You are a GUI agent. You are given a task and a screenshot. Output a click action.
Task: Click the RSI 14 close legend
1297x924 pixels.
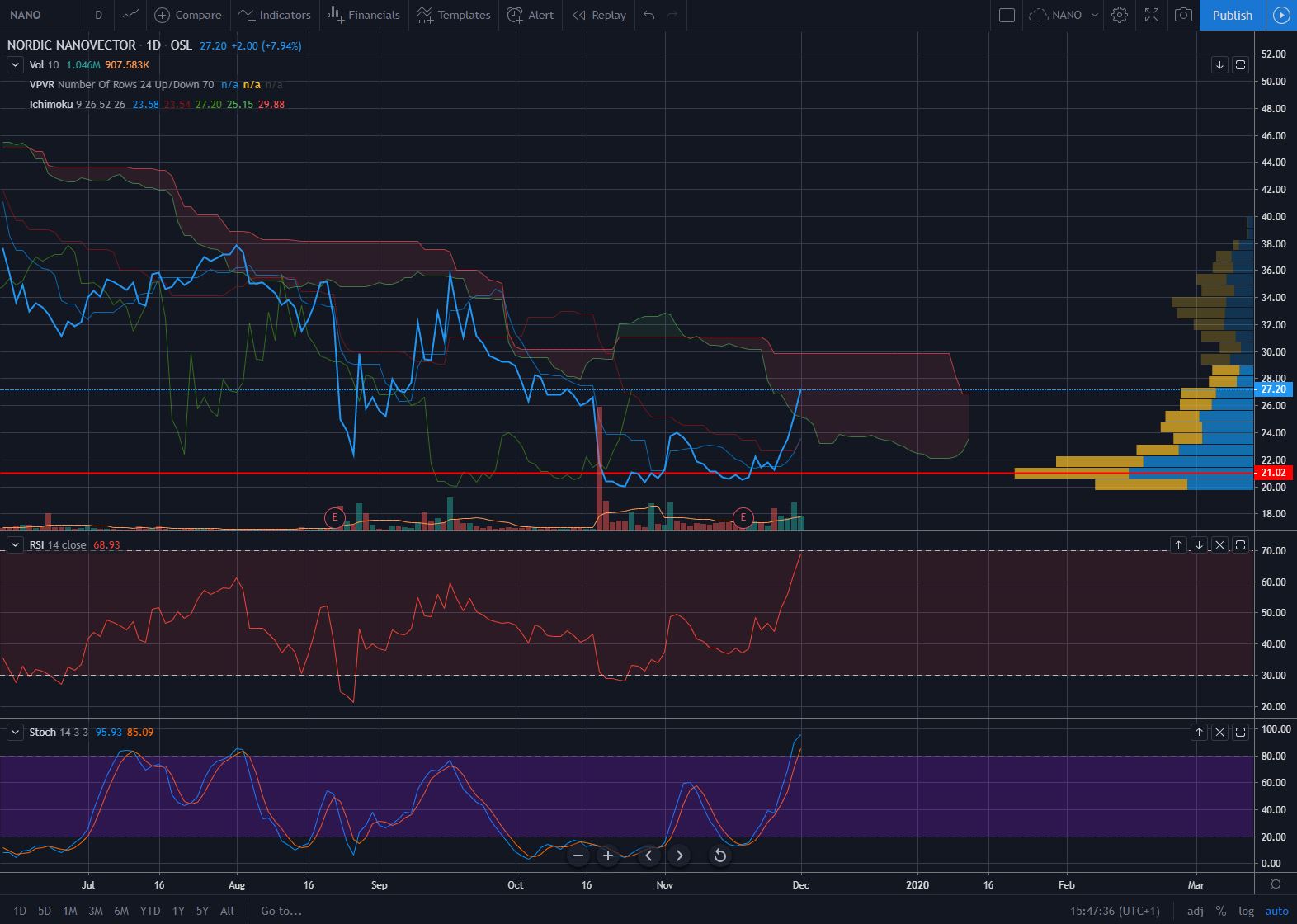click(x=58, y=544)
